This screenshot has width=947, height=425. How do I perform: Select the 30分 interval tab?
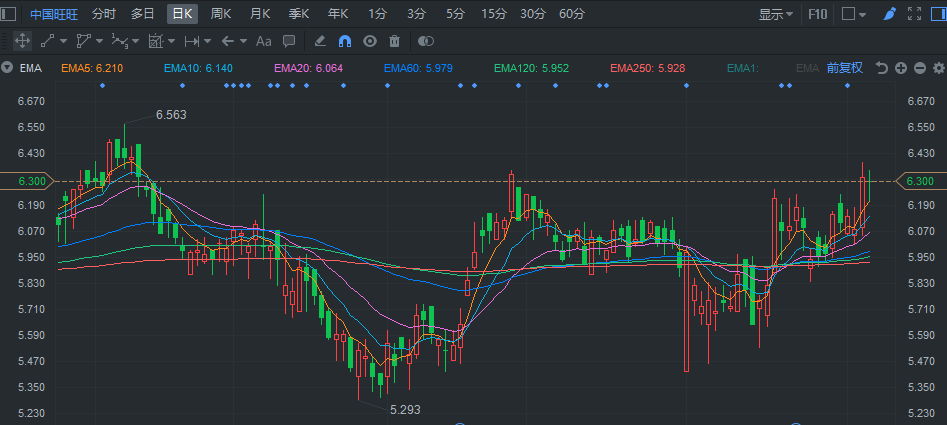coord(533,14)
